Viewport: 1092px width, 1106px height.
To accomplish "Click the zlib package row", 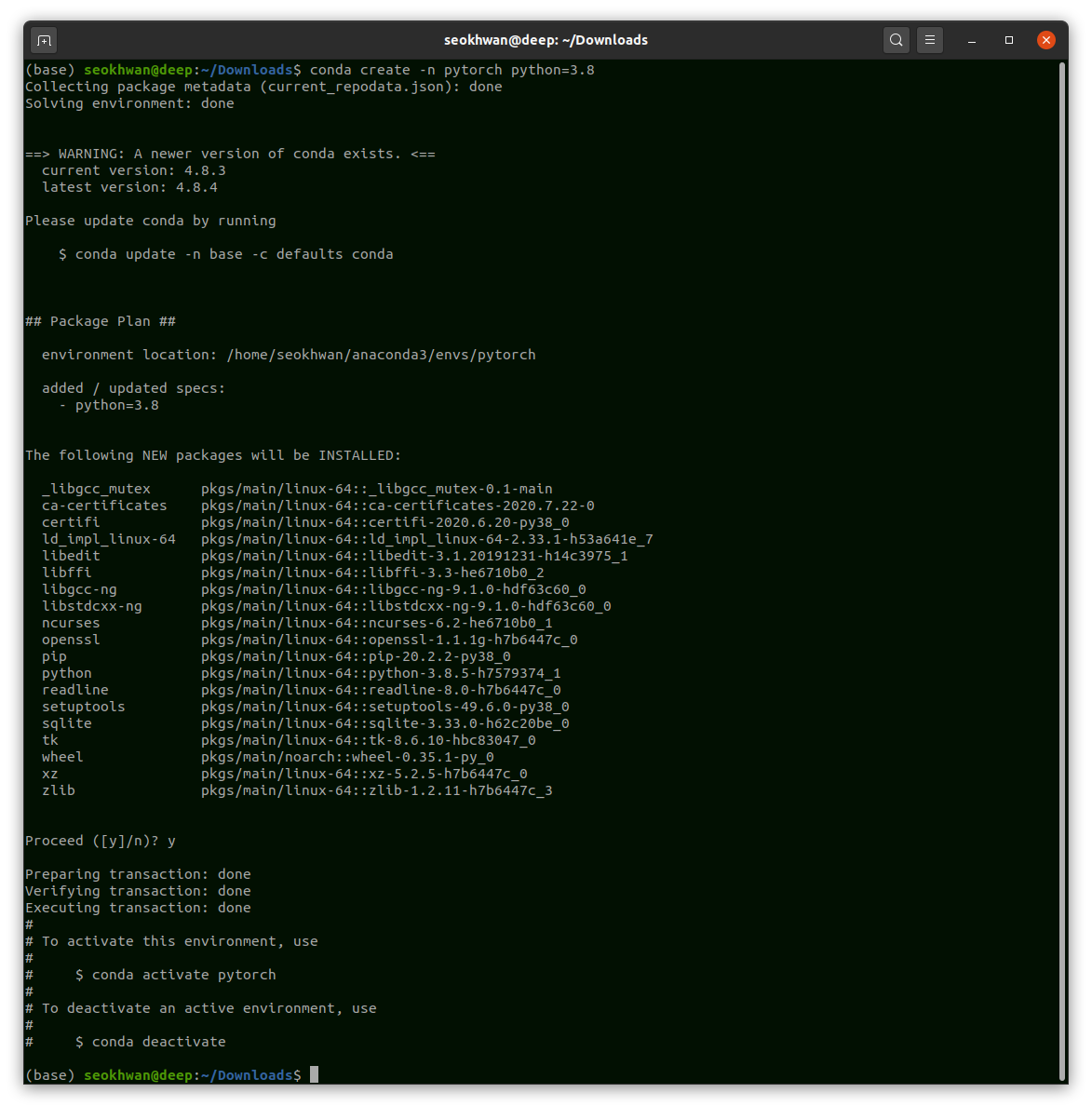I will tap(297, 790).
